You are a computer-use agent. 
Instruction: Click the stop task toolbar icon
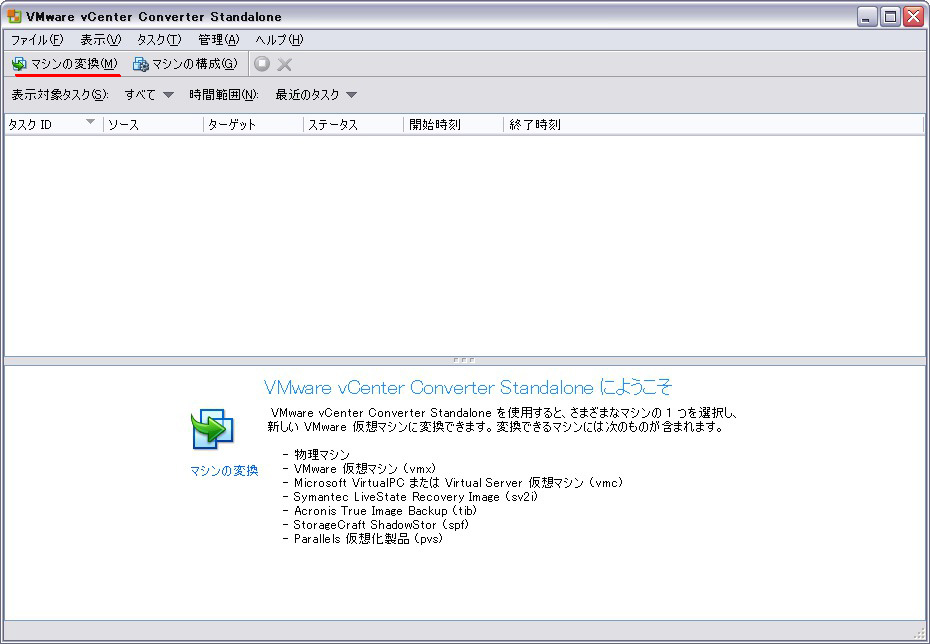click(262, 64)
